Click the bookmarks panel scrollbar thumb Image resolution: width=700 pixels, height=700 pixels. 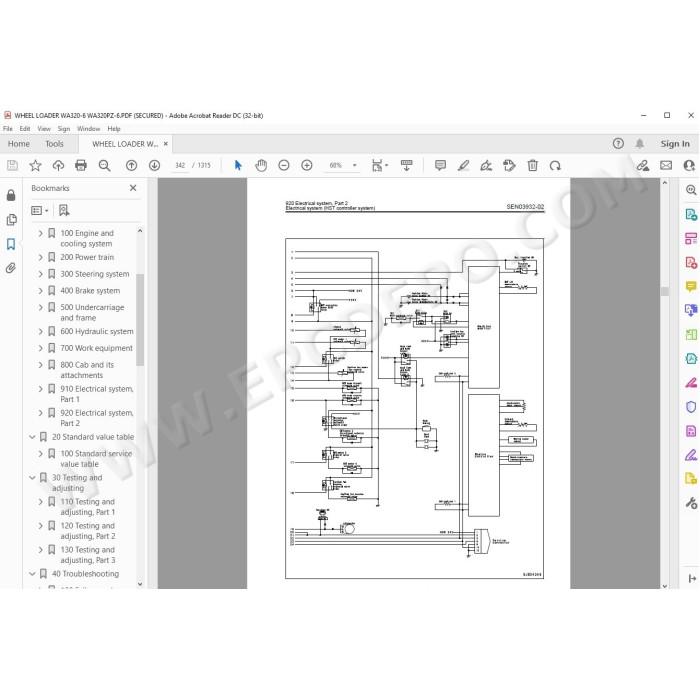point(140,319)
